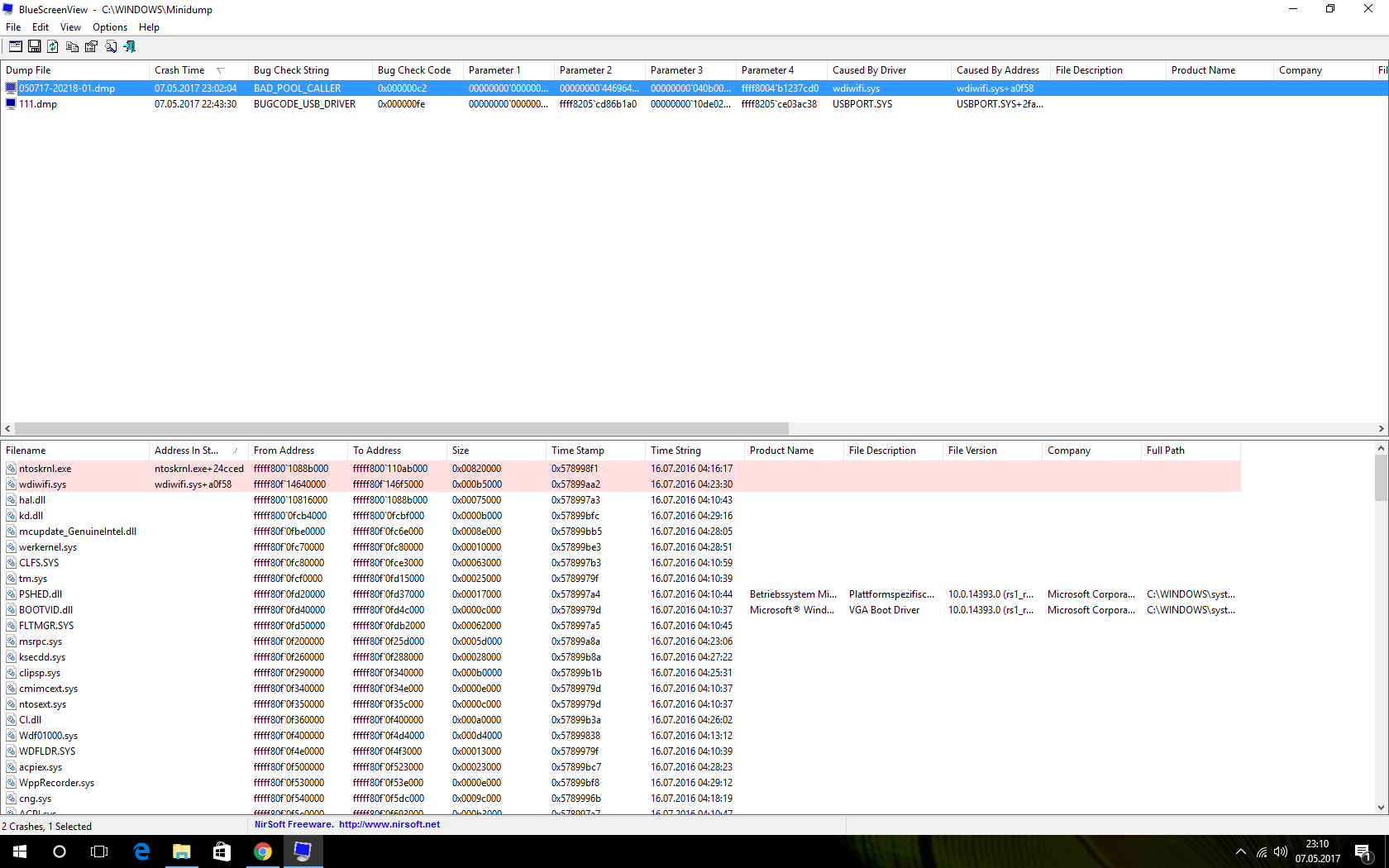The height and width of the screenshot is (868, 1389).
Task: Sort lower pane by Filename column
Action: (x=74, y=451)
